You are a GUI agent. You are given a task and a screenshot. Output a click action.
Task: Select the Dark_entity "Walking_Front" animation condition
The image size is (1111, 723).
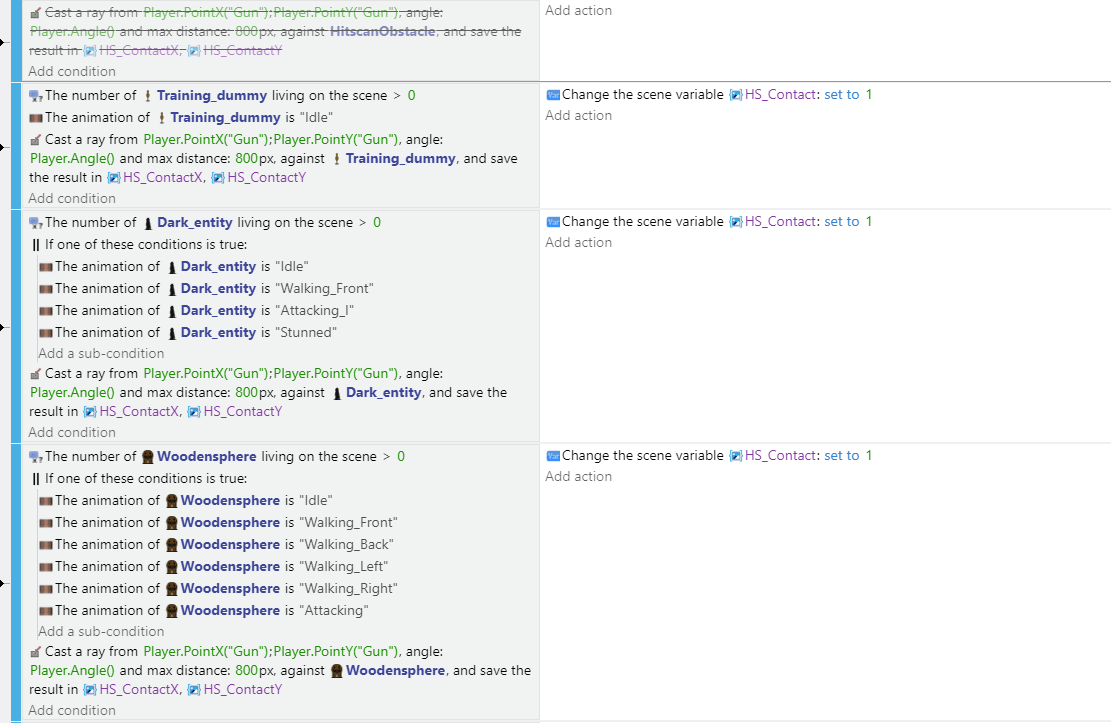pos(214,289)
